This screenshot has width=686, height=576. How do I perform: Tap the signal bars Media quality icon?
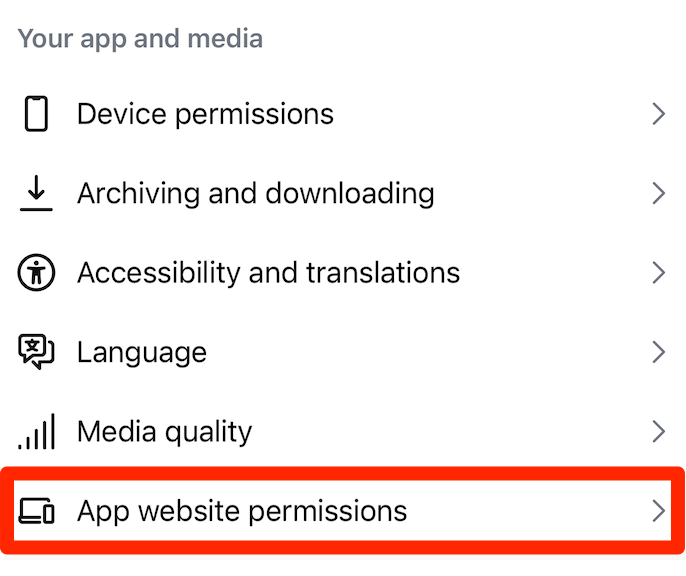36,432
